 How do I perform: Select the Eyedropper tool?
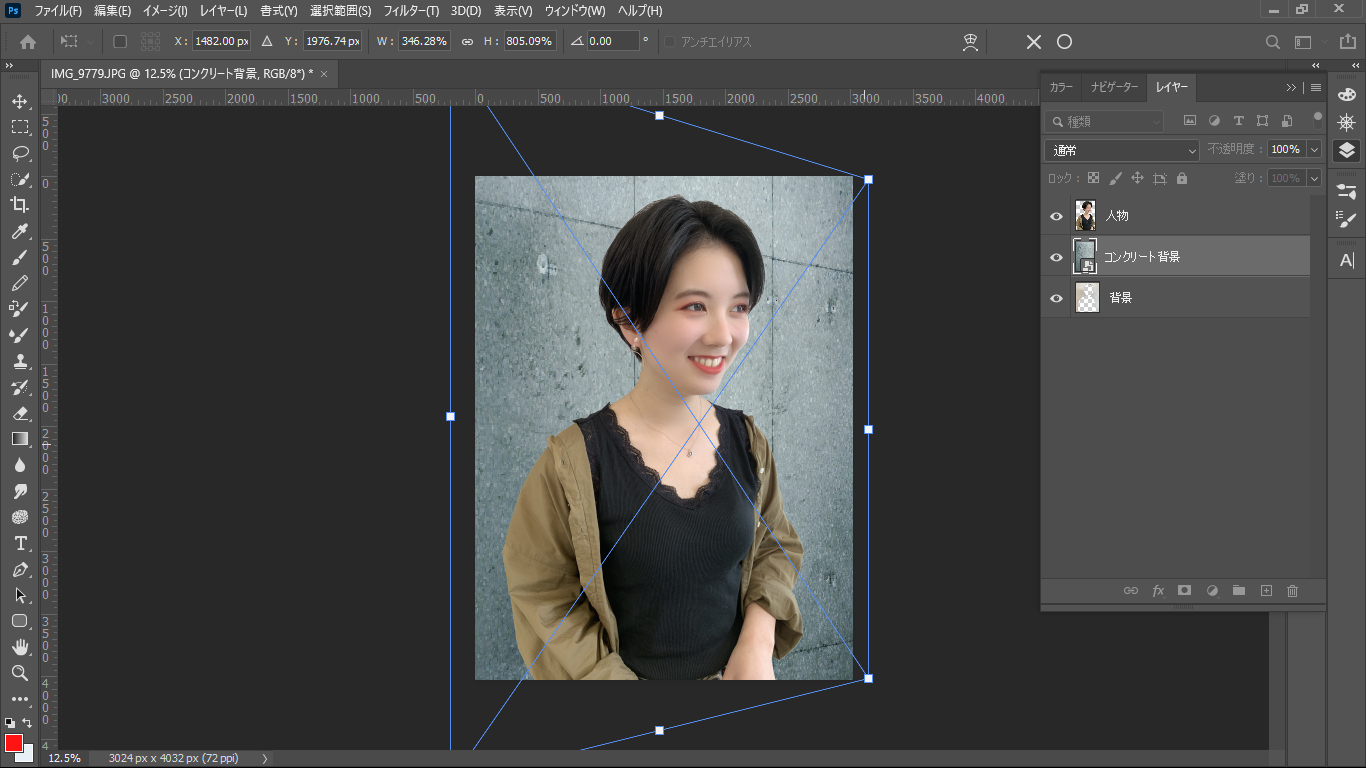(19, 231)
